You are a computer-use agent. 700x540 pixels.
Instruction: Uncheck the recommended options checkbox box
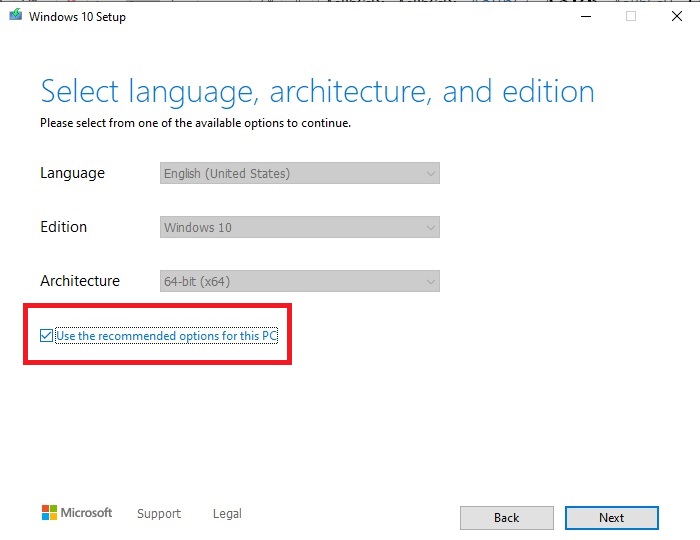click(46, 336)
